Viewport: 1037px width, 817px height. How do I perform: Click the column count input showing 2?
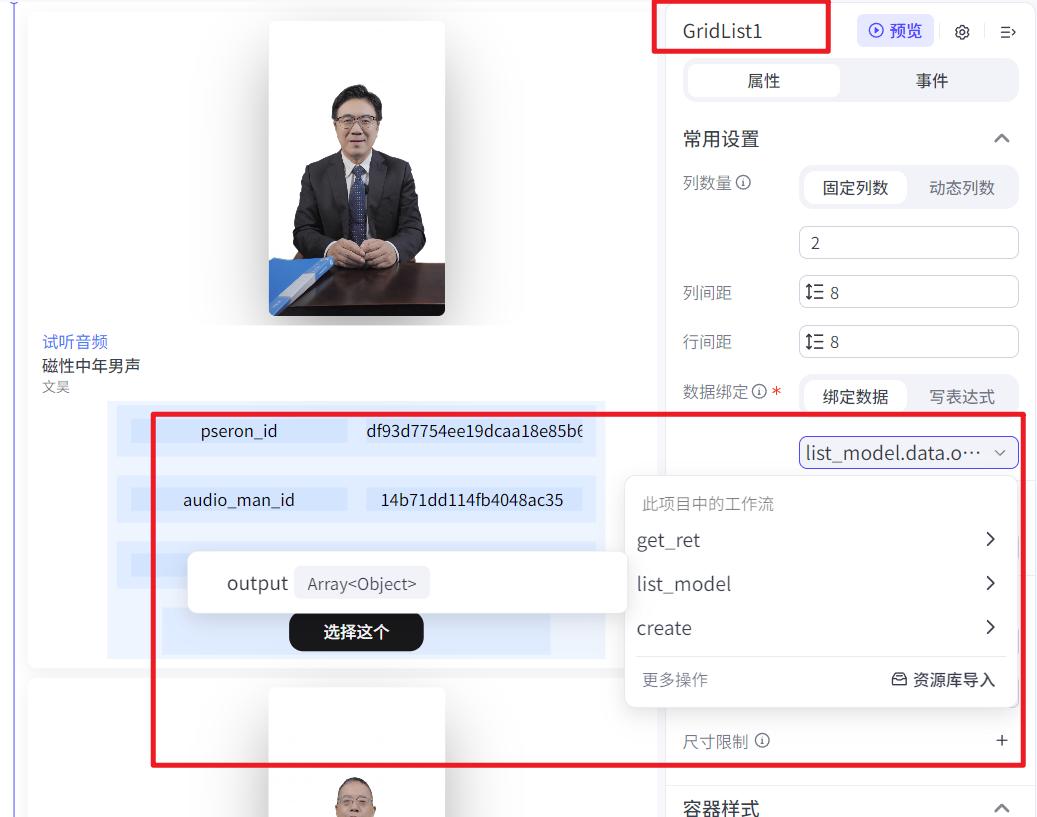coord(908,242)
